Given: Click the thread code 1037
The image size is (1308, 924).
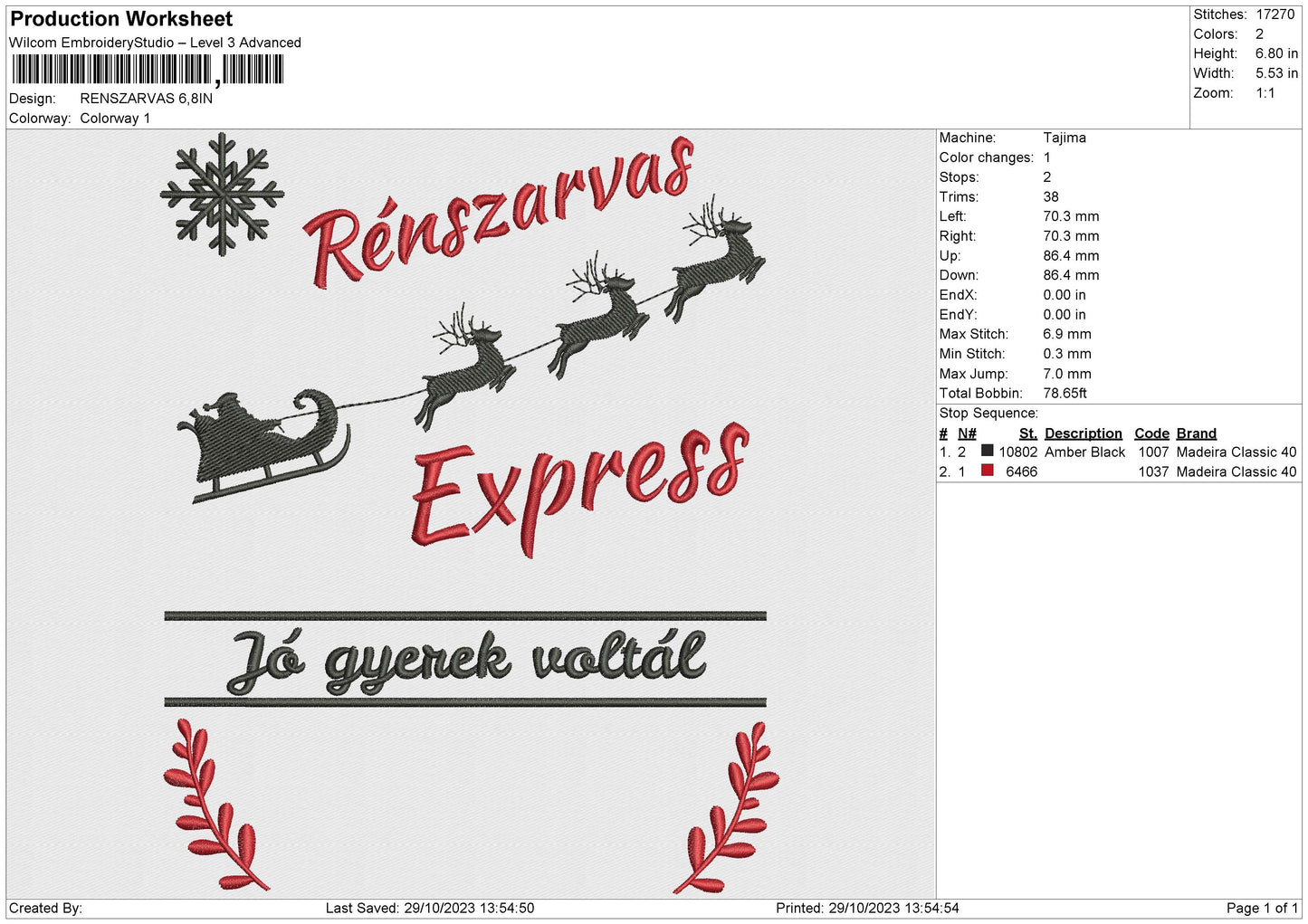Looking at the screenshot, I should [x=1153, y=472].
